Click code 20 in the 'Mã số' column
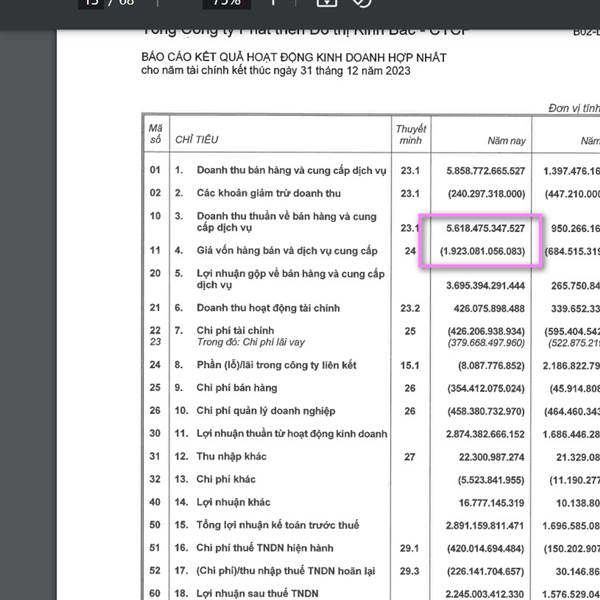600x600 pixels. [155, 273]
